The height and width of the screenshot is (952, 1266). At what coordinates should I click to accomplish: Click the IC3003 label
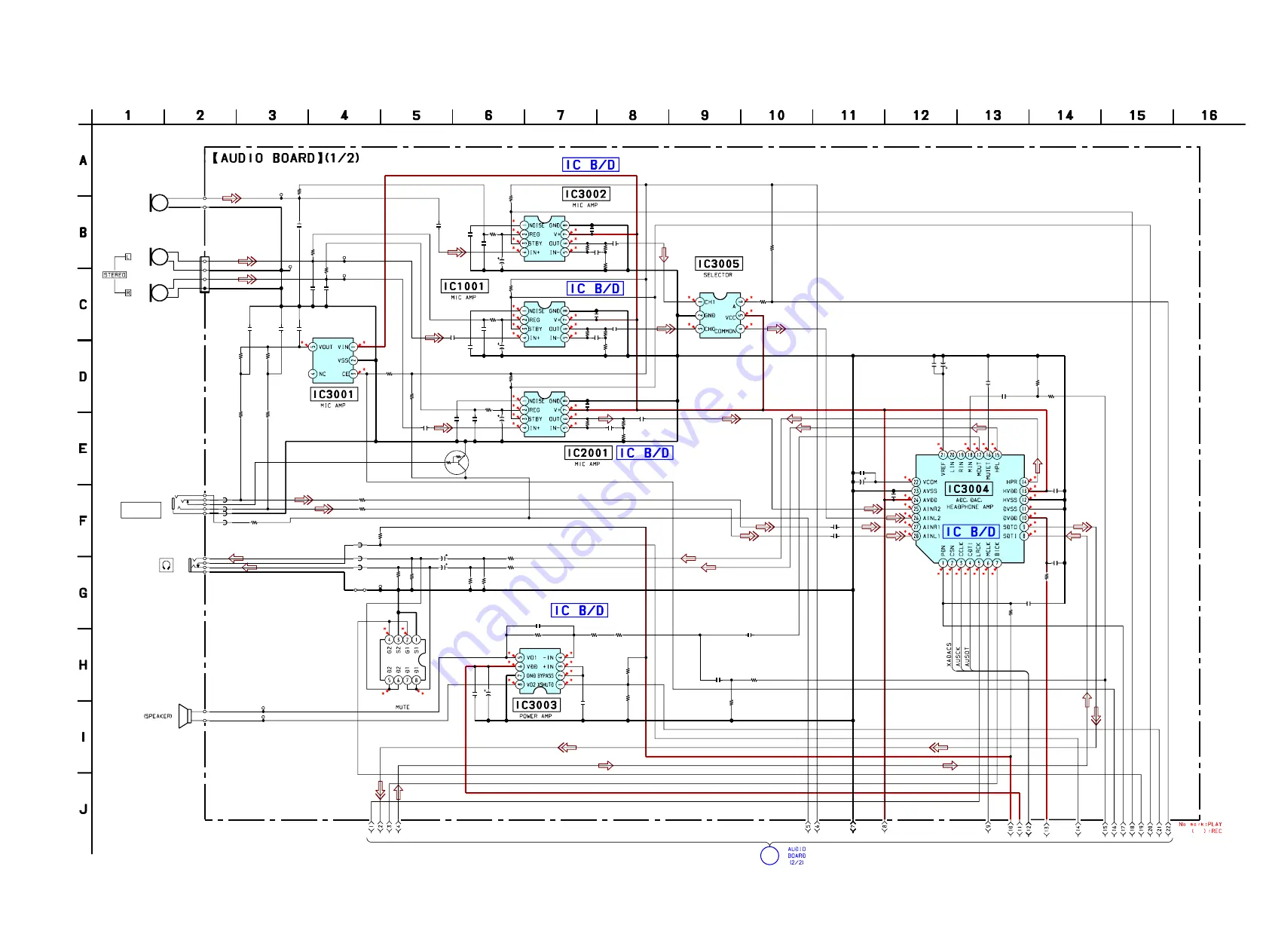click(537, 706)
